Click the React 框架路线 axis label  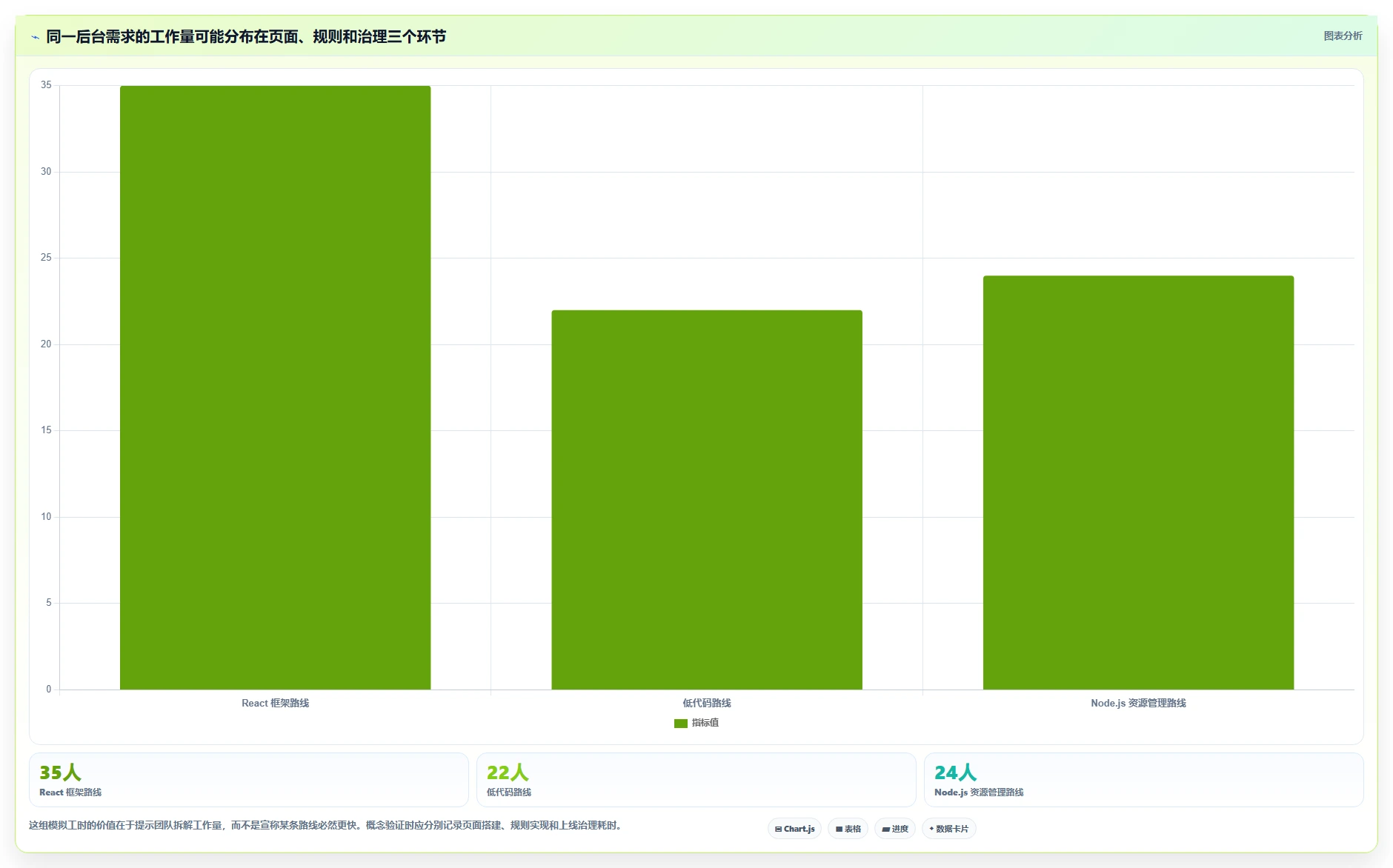pyautogui.click(x=275, y=703)
